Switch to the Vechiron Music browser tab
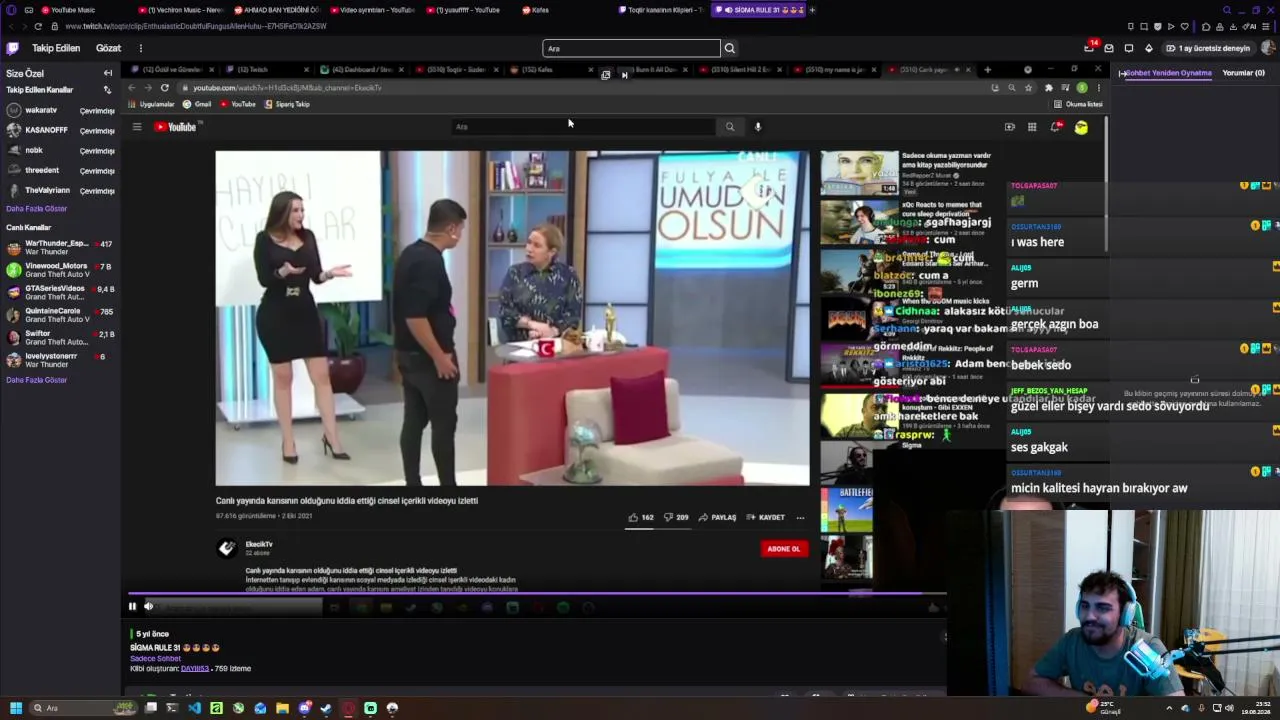 (x=180, y=10)
